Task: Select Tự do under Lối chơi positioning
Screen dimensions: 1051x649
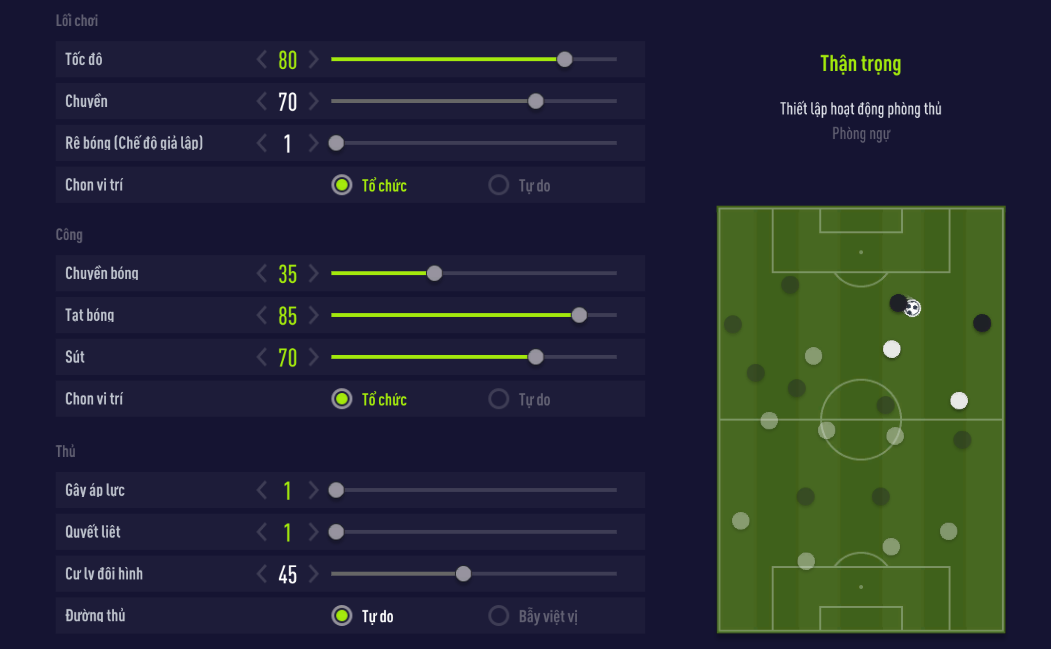Action: tap(499, 185)
